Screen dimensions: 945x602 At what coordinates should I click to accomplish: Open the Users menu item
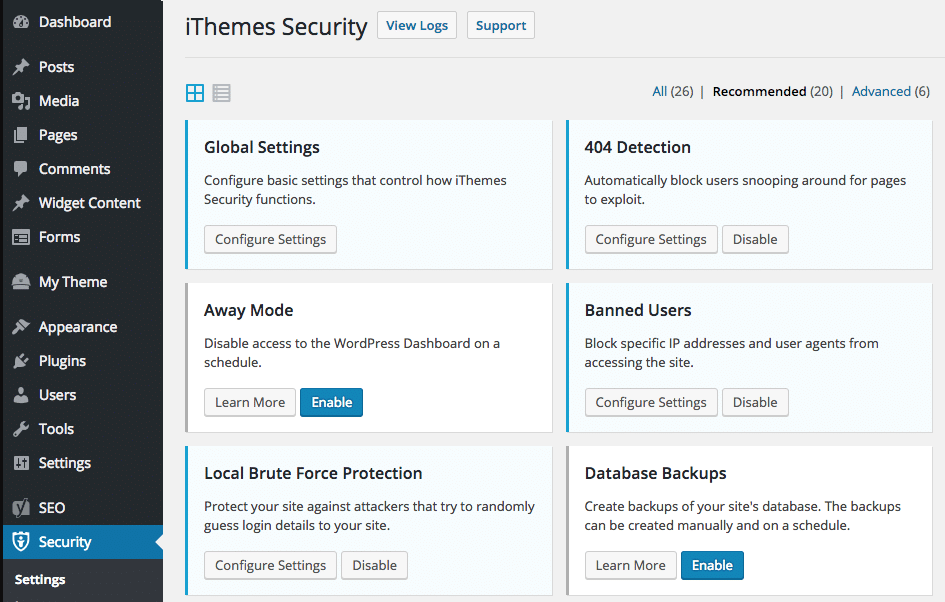coord(57,395)
